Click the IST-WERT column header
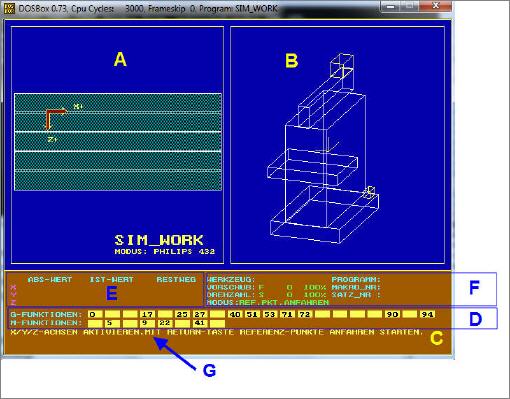Viewport: 510px width, 399px height. tap(111, 279)
